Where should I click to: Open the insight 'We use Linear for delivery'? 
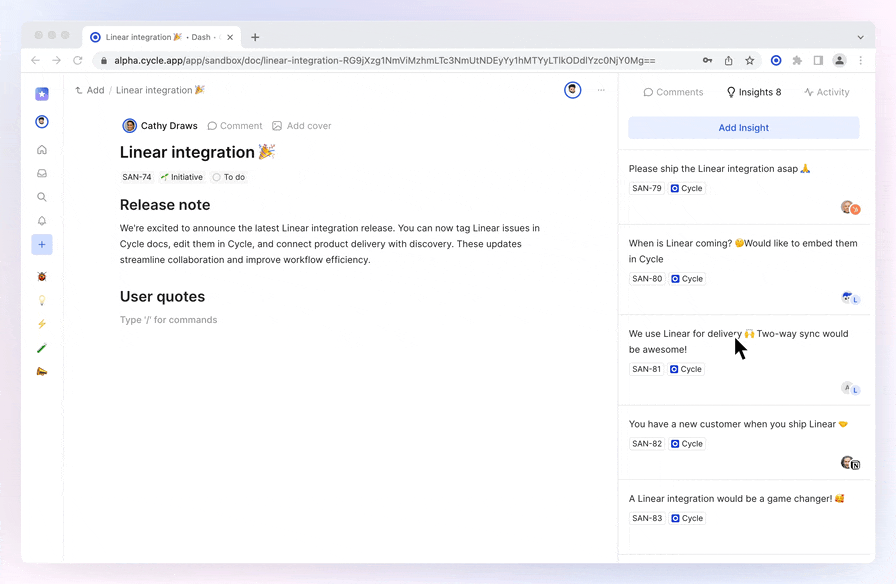(x=738, y=342)
